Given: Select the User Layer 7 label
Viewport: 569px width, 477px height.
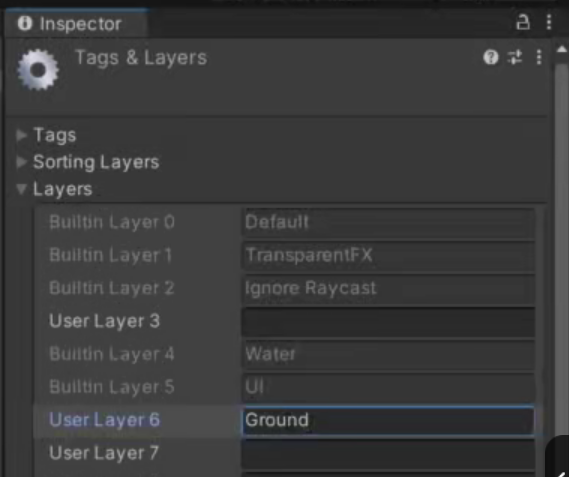Looking at the screenshot, I should [104, 453].
